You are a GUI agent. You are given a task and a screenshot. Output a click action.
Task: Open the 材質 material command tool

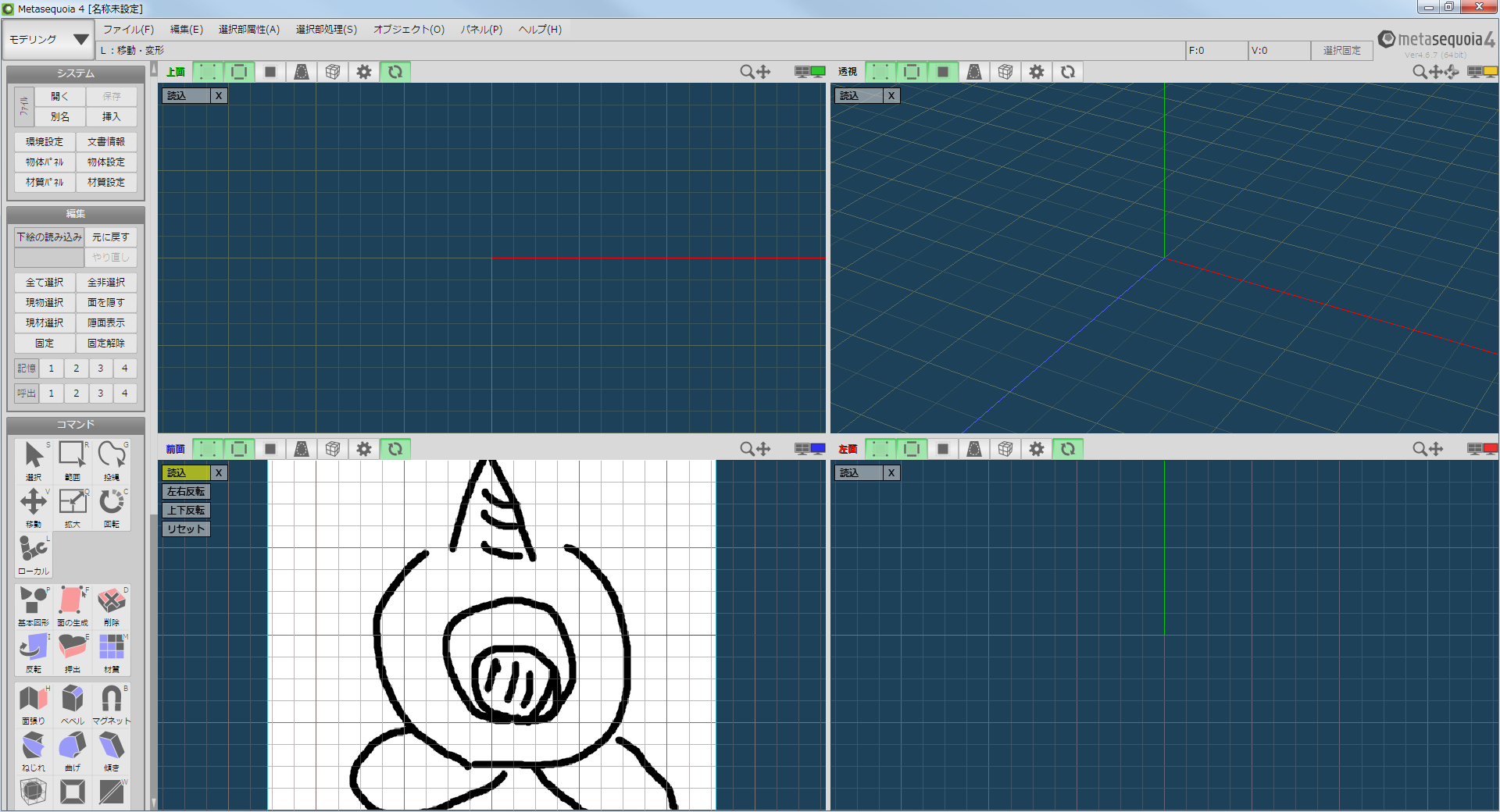click(x=112, y=653)
